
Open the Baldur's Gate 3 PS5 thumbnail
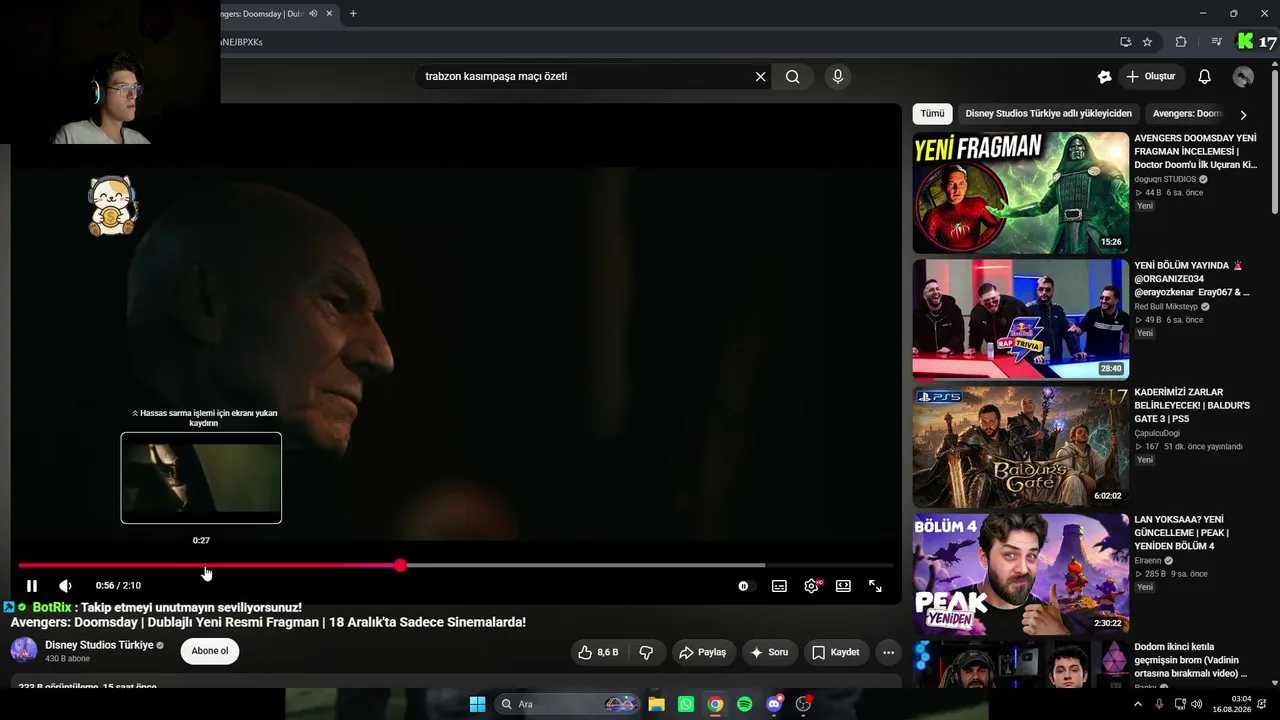coord(1020,446)
